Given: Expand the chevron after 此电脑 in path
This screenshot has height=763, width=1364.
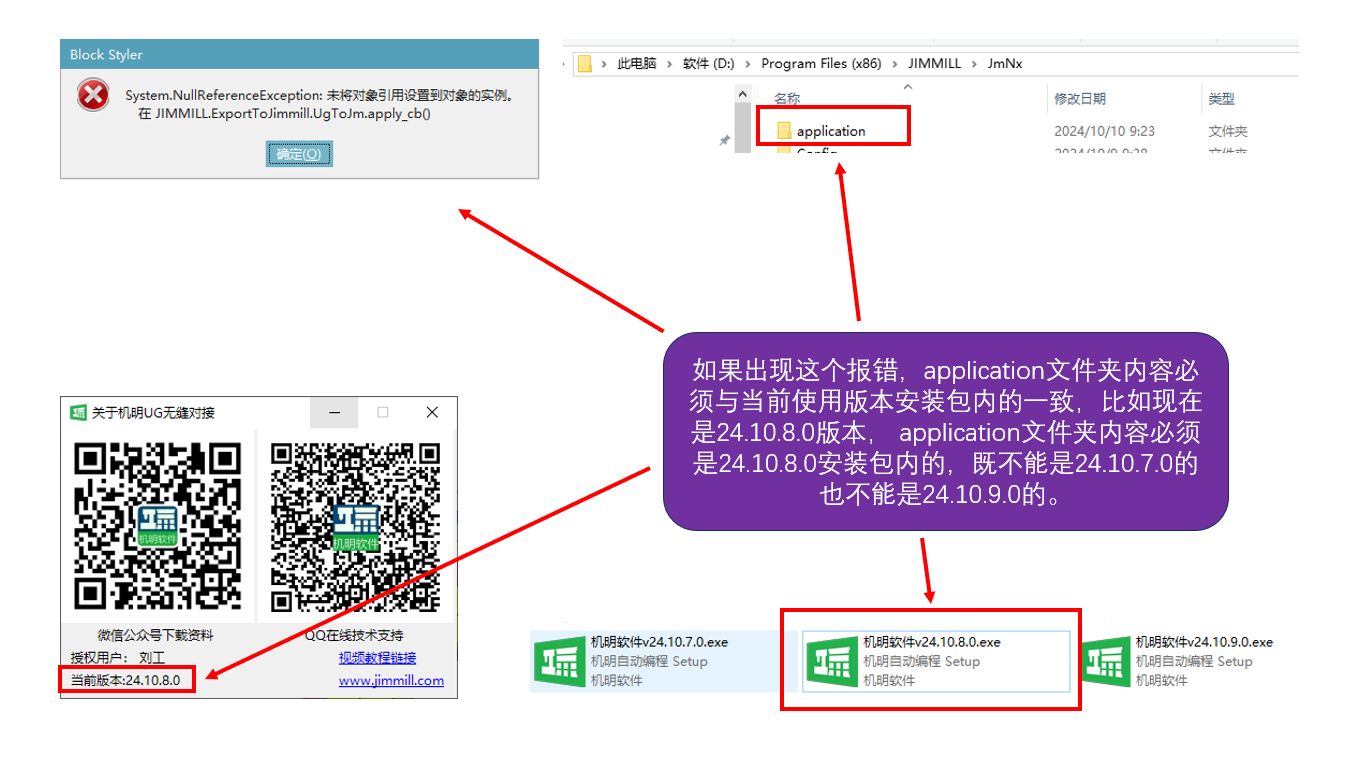Looking at the screenshot, I should 670,63.
